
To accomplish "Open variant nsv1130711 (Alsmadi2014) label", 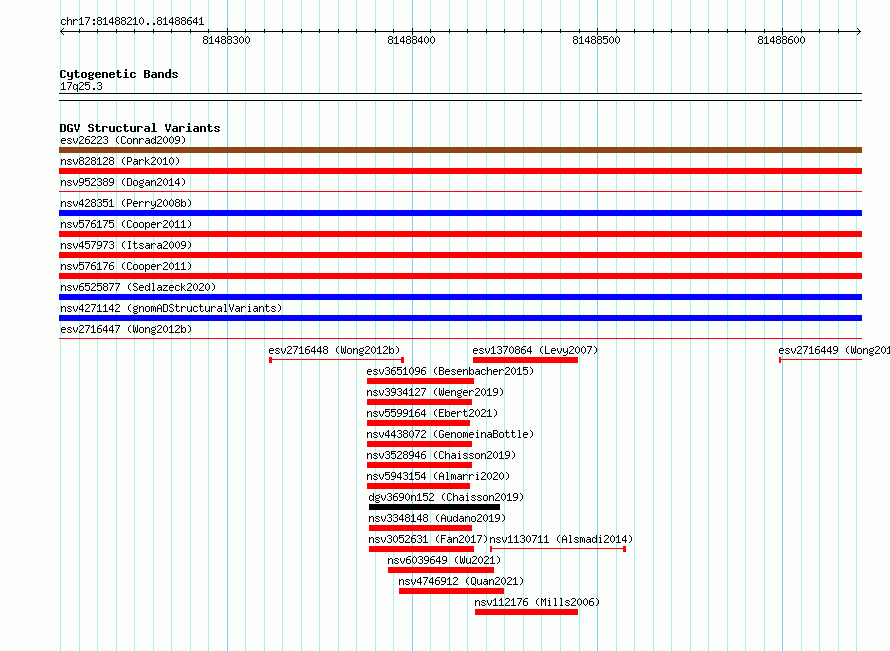I will pos(561,539).
